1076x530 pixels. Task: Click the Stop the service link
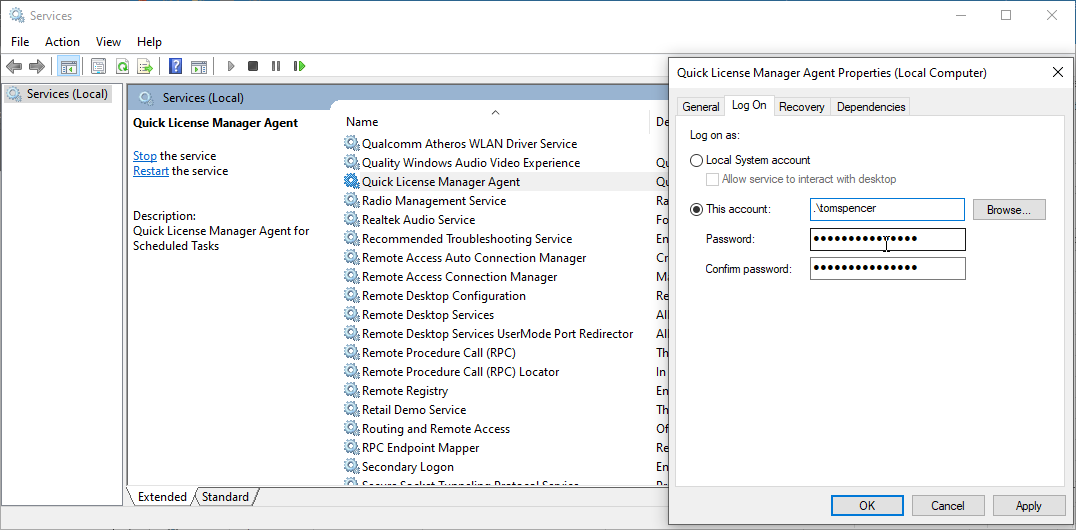[145, 156]
